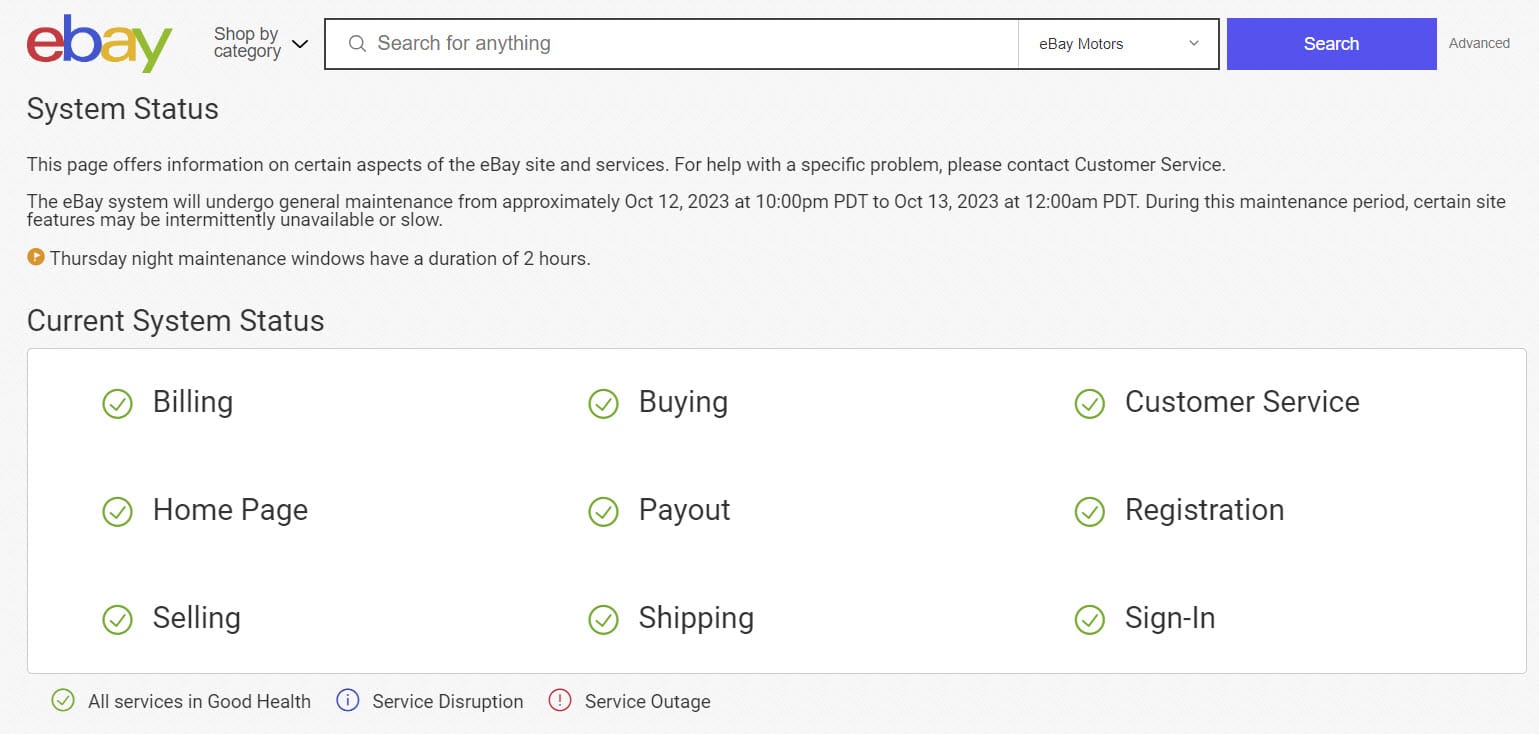Click the red Service Outage icon

click(560, 701)
